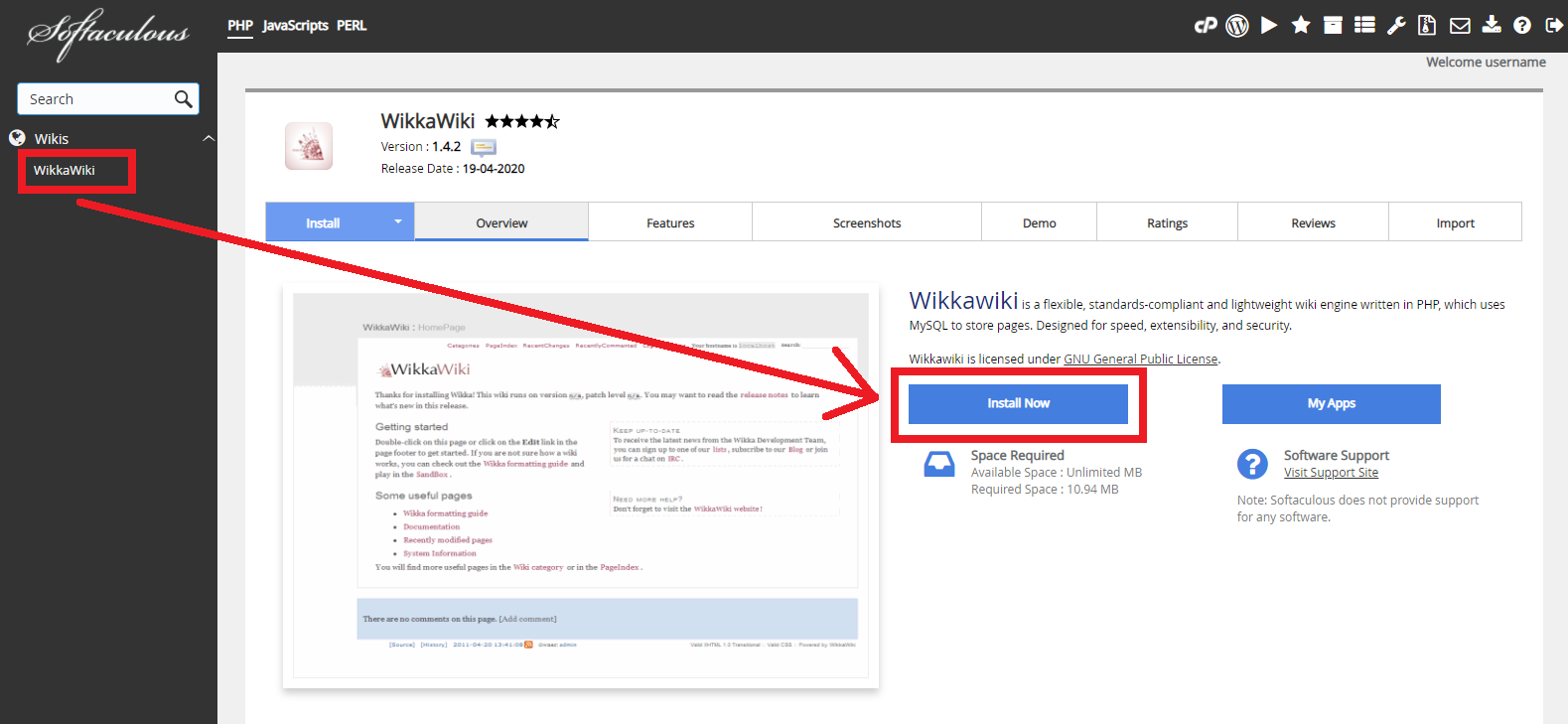Screen dimensions: 1568x724
Task: Click the My Apps button
Action: [x=1331, y=404]
